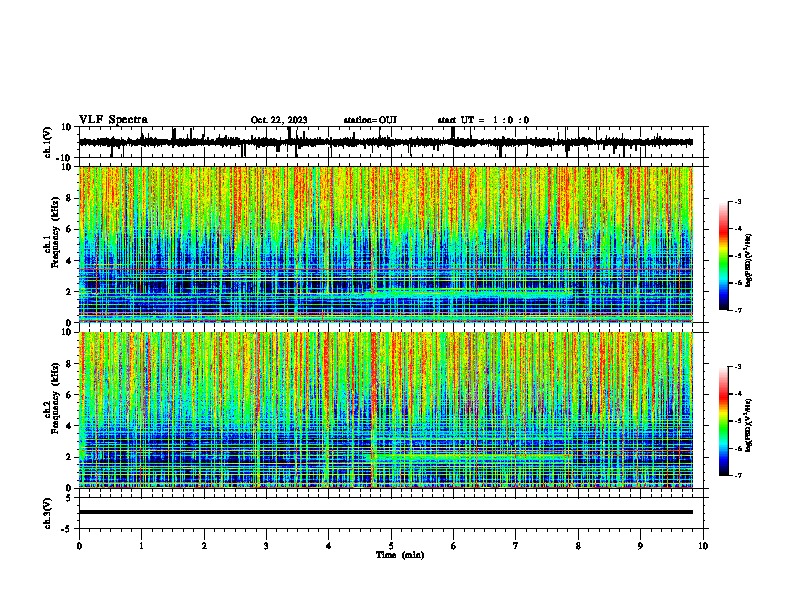Click the time axis tick label "10"
The width and height of the screenshot is (792, 612).
tap(703, 546)
